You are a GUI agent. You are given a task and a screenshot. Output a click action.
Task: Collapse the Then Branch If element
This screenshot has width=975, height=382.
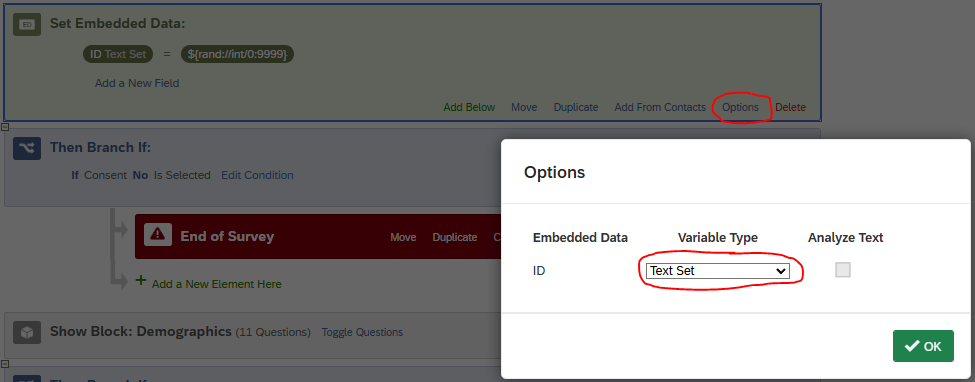coord(5,128)
